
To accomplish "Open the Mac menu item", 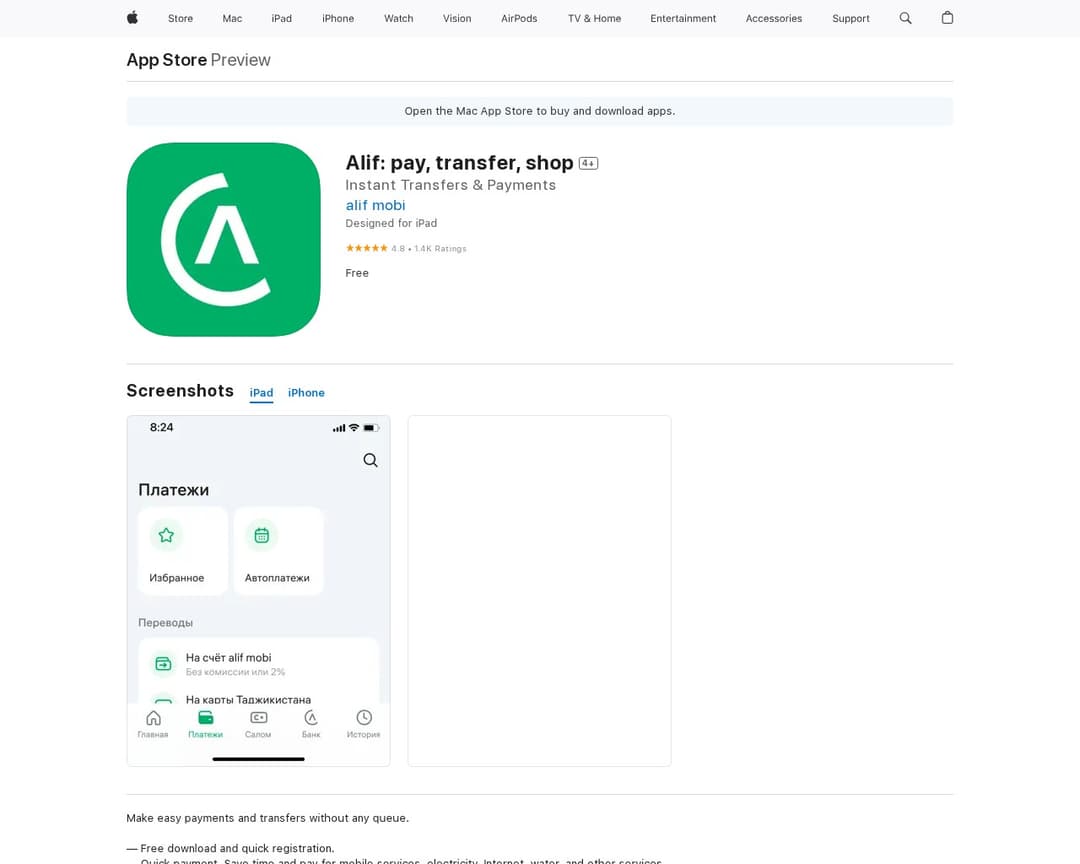I will (232, 18).
